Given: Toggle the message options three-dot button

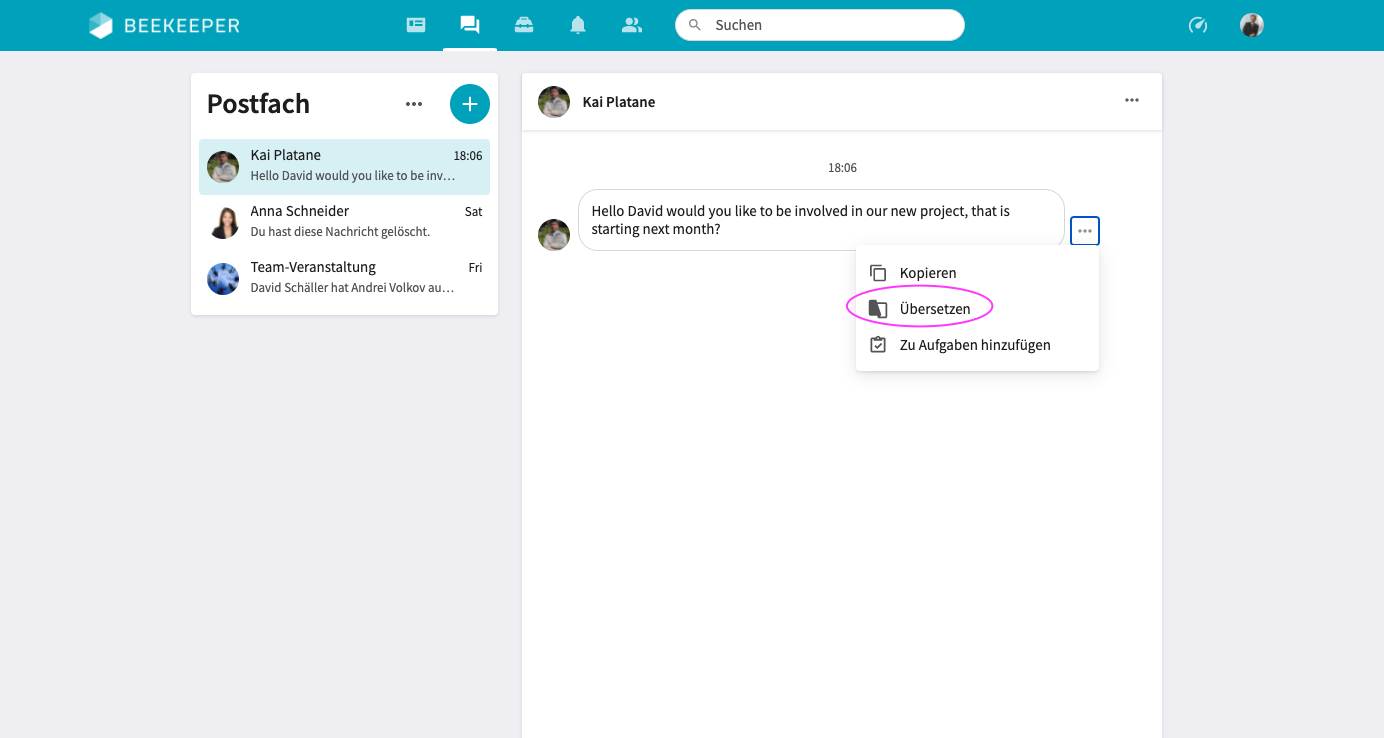Looking at the screenshot, I should 1085,231.
